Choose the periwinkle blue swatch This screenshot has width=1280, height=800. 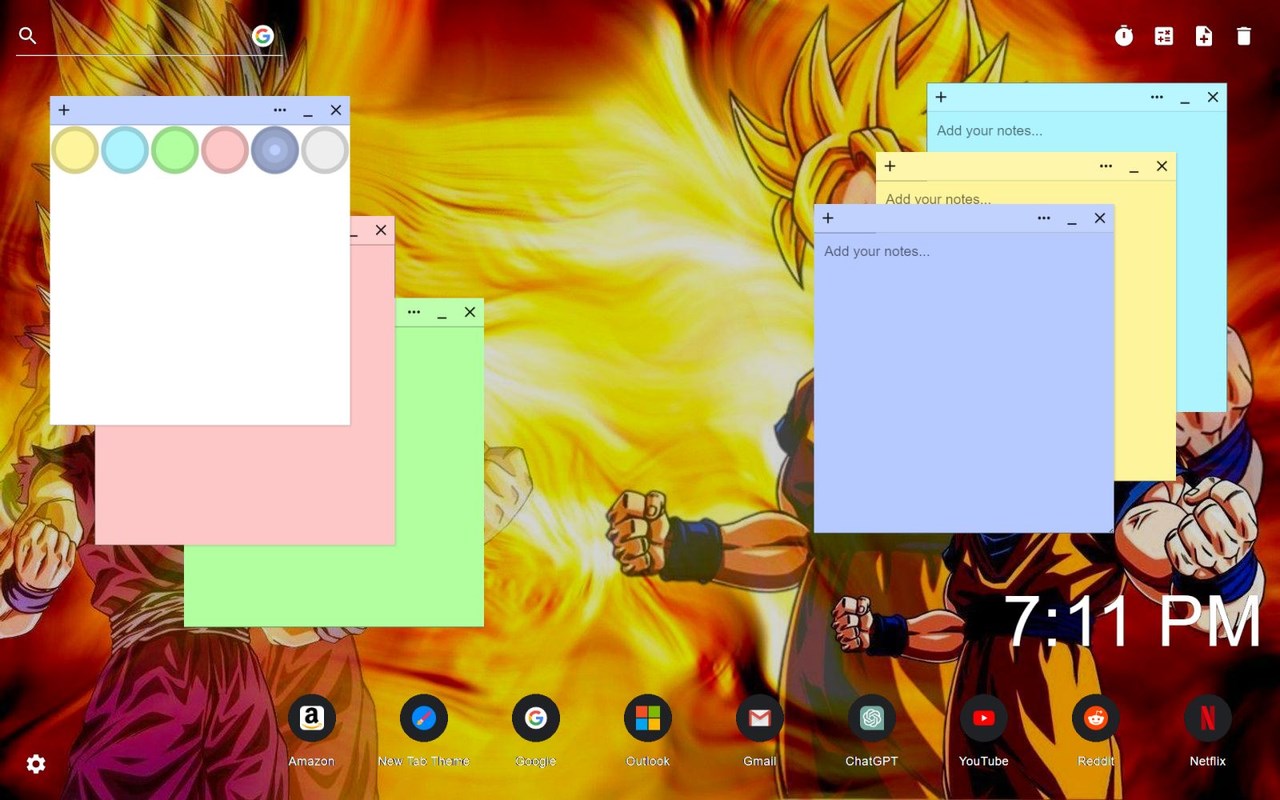275,150
